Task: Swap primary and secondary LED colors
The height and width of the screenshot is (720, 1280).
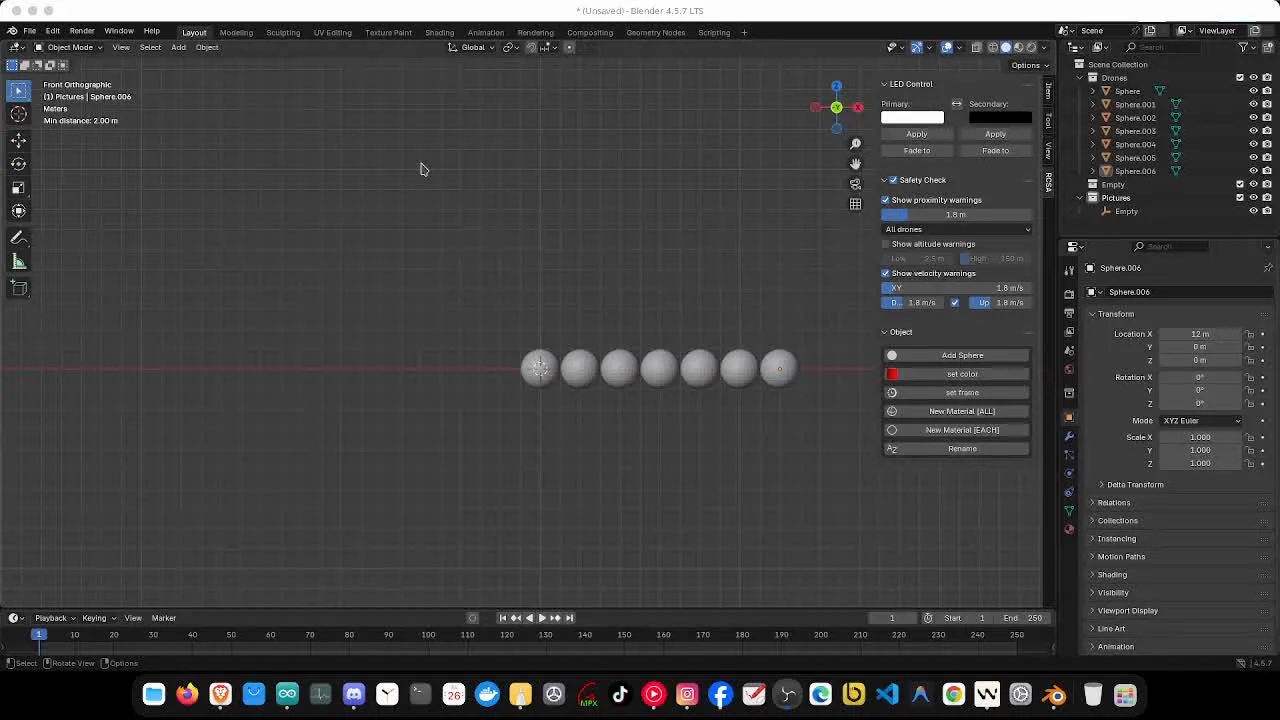Action: click(x=956, y=104)
